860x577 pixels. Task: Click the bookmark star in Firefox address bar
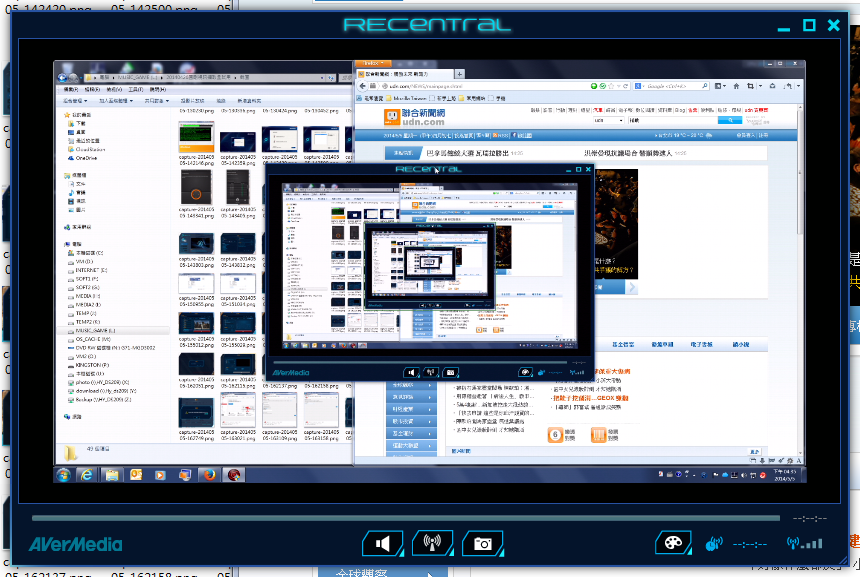click(x=610, y=86)
